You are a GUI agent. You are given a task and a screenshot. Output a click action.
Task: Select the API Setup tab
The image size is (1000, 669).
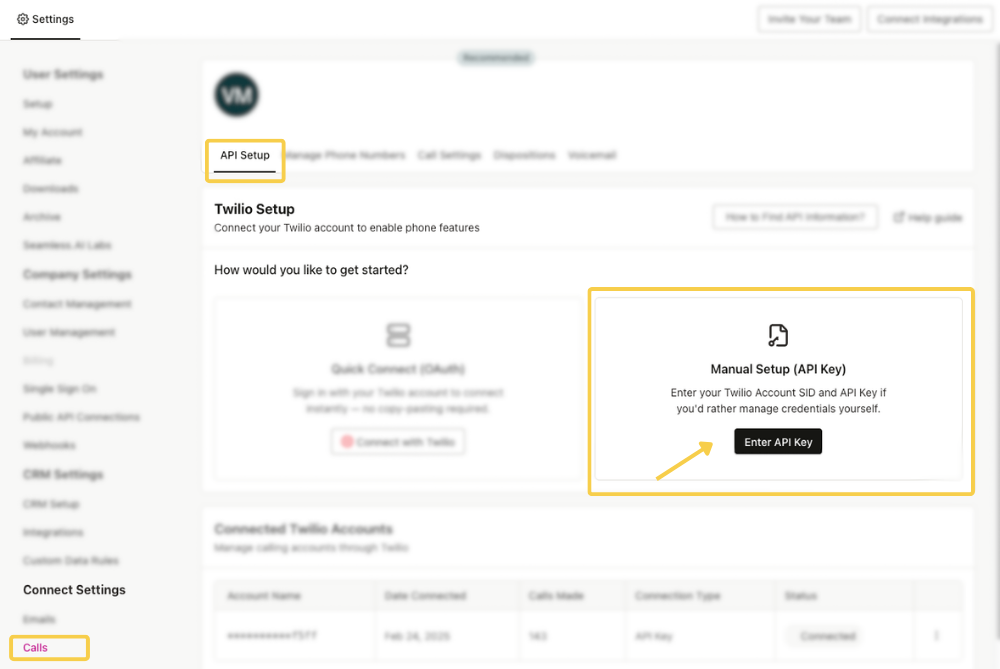click(x=245, y=155)
